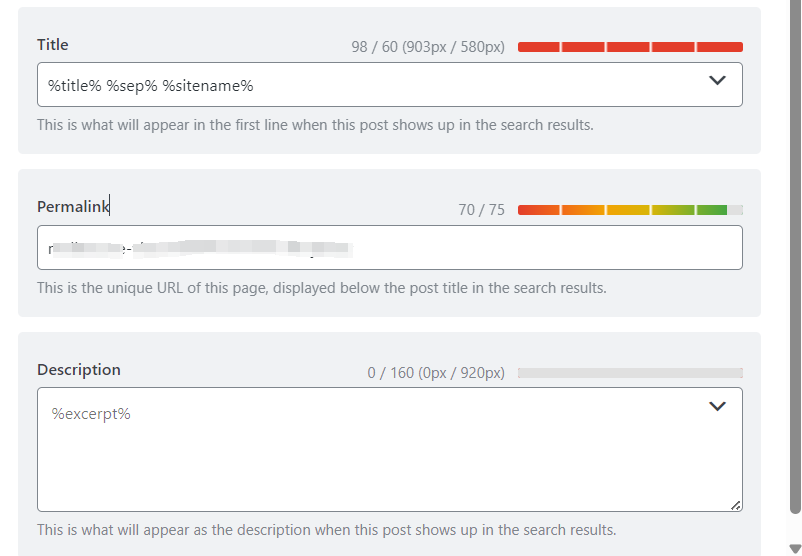Image resolution: width=802 pixels, height=556 pixels.
Task: Click the Permalink unique URL help text
Action: click(321, 288)
